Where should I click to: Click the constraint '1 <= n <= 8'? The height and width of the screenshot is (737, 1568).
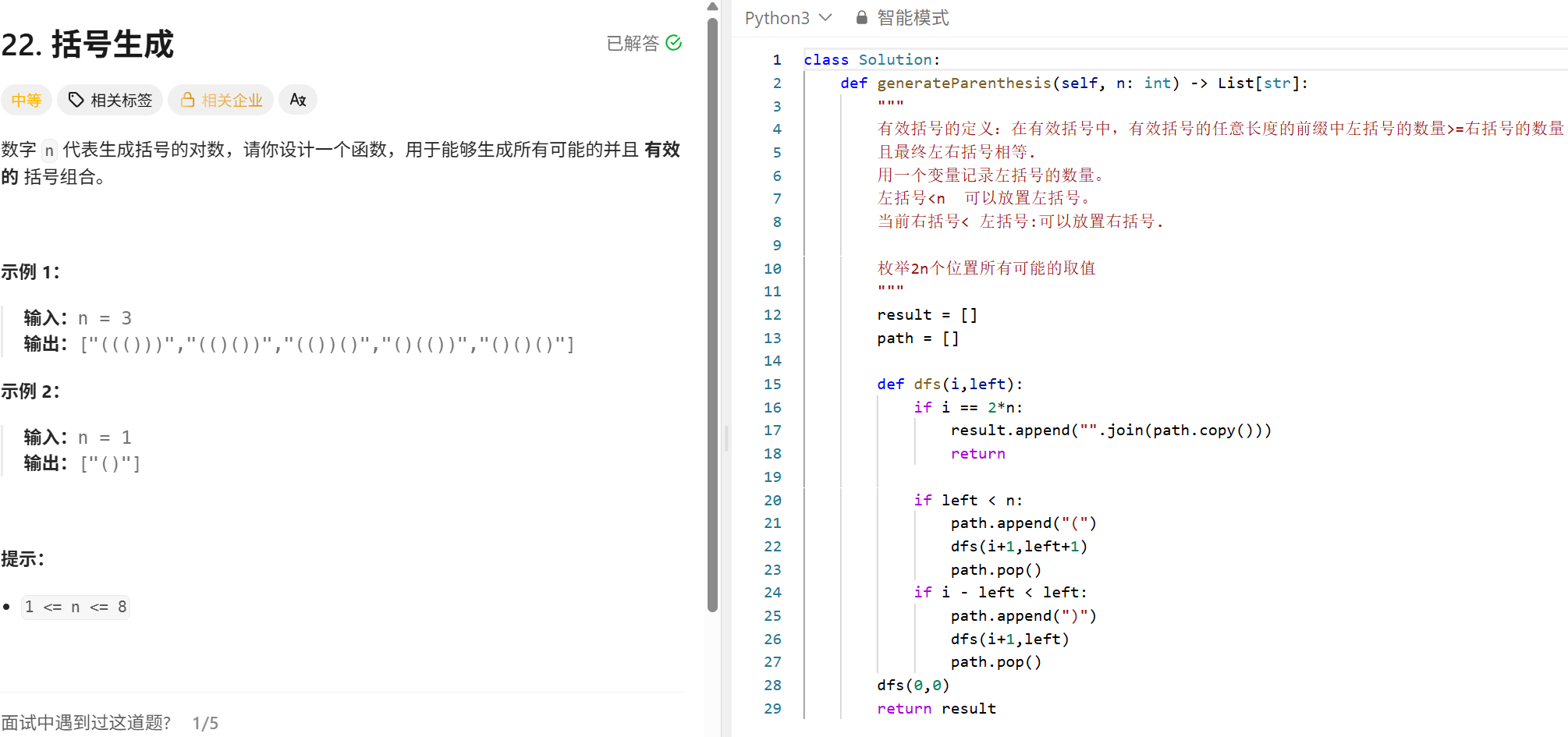[75, 607]
